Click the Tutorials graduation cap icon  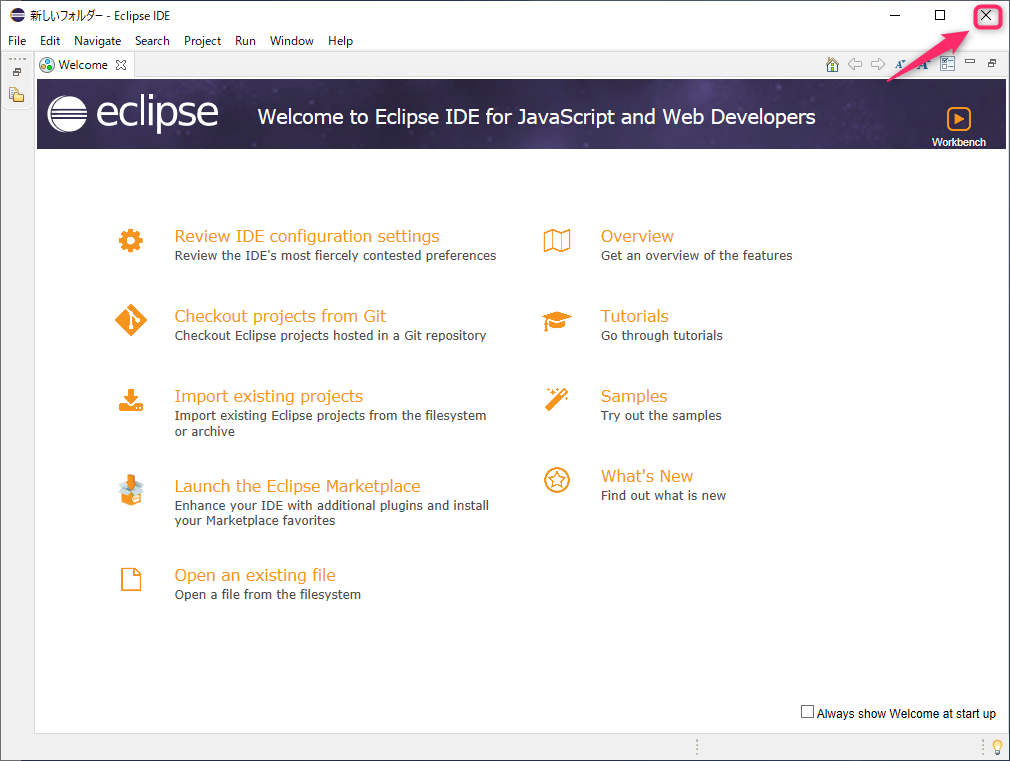pyautogui.click(x=557, y=320)
